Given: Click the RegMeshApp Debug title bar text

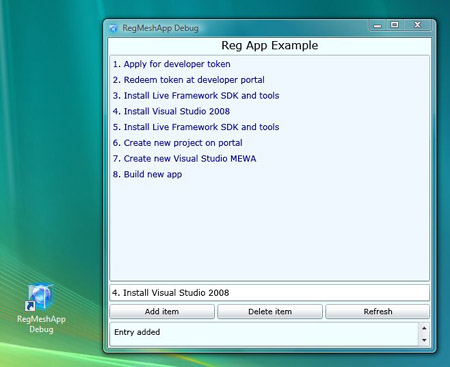Looking at the screenshot, I should tap(160, 28).
